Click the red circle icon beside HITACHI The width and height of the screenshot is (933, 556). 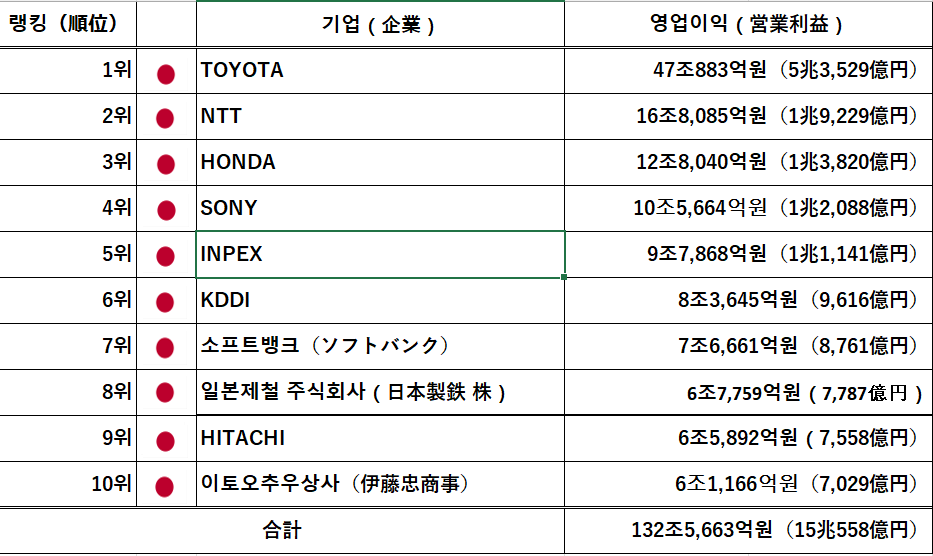(x=166, y=440)
